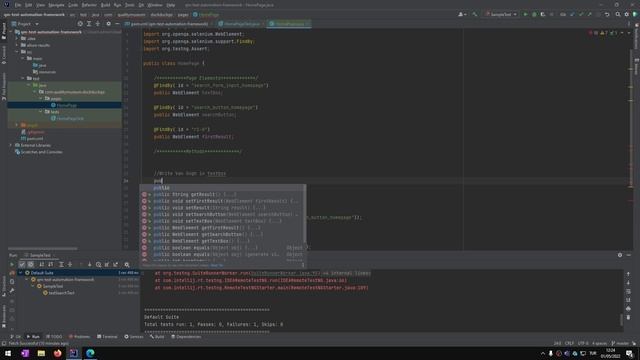This screenshot has width=640, height=360.
Task: Select opened file target icon in Project panel
Action: (x=80, y=24)
